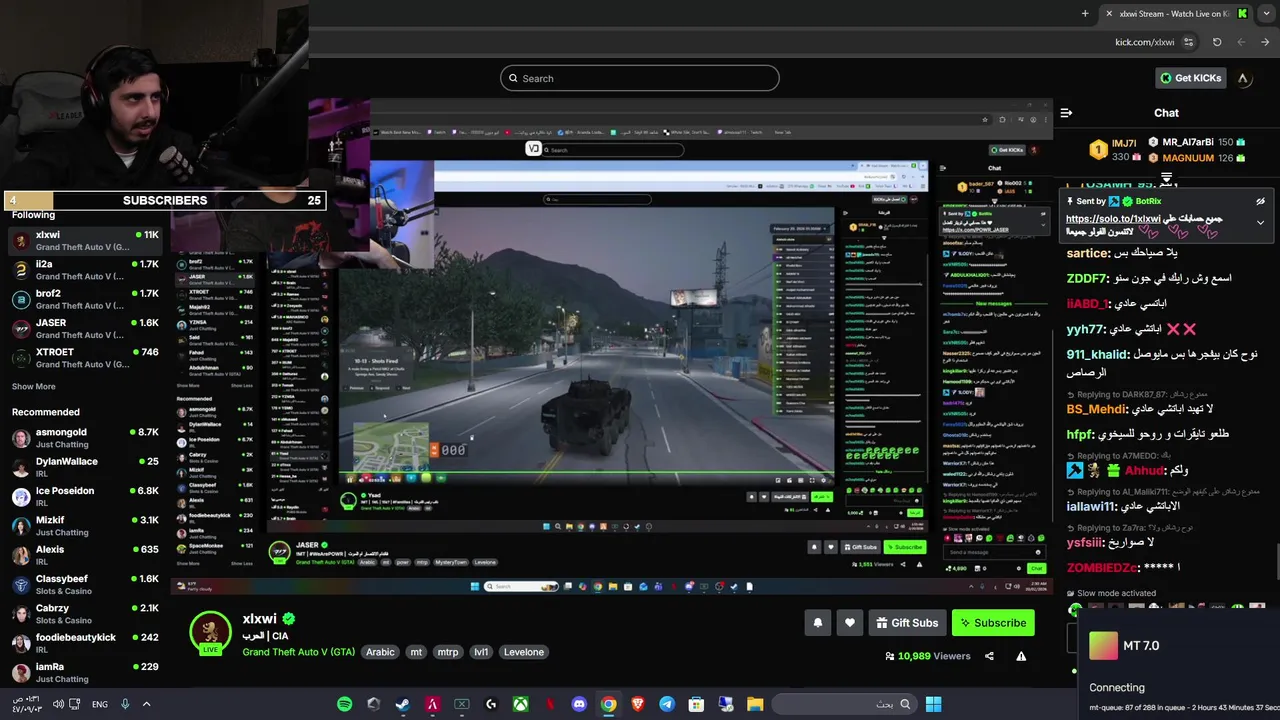Screen dimensions: 1280x720
Task: Click chat username BS_Mehdi
Action: pos(1097,409)
